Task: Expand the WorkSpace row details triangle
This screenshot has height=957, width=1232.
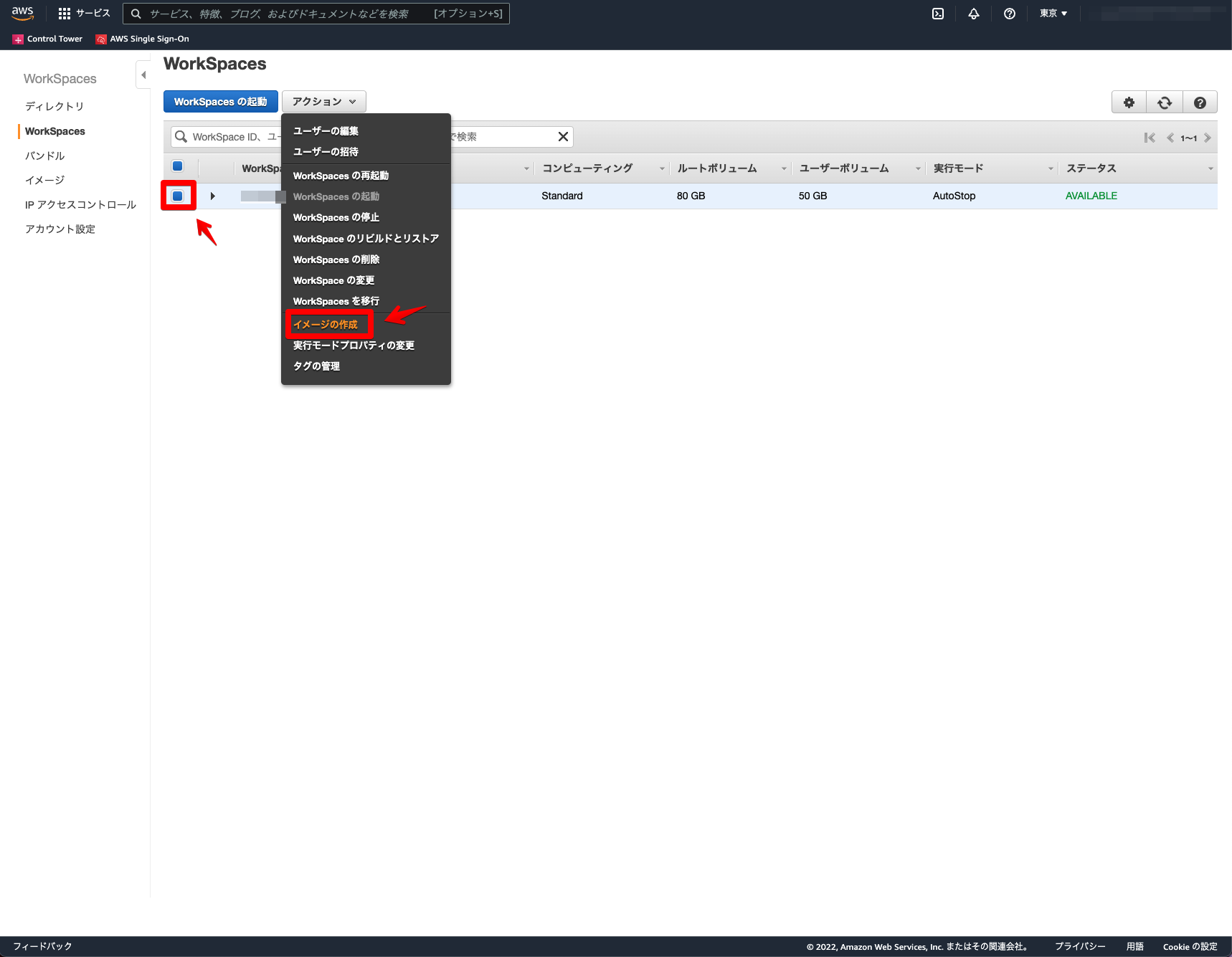Action: tap(212, 195)
